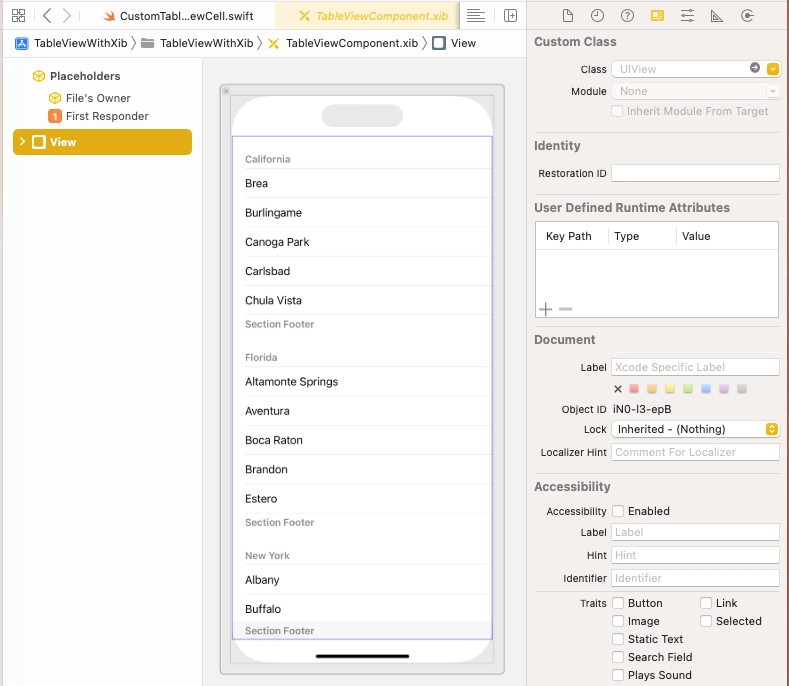This screenshot has width=789, height=686.
Task: Click the related items grid icon
Action: coord(18,16)
